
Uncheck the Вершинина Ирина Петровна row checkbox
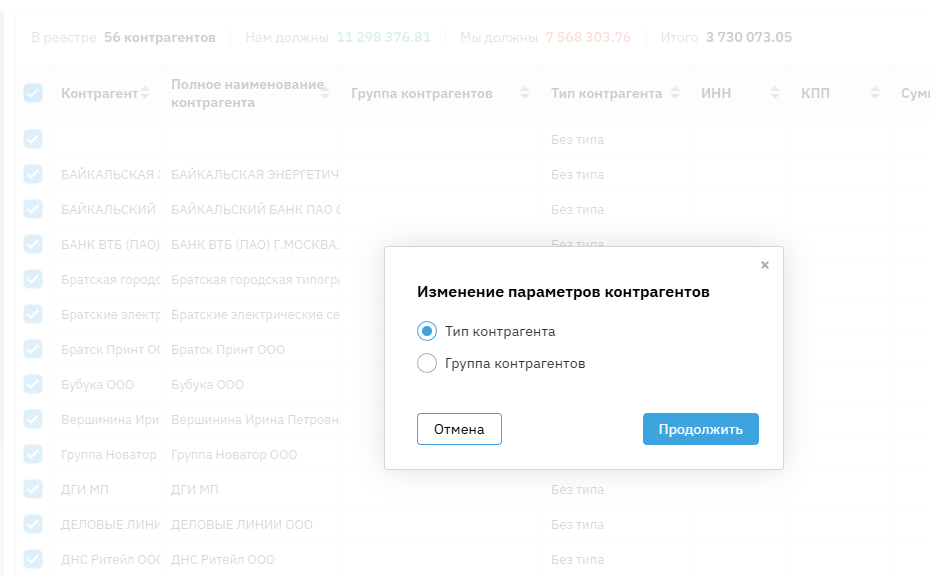tap(33, 419)
